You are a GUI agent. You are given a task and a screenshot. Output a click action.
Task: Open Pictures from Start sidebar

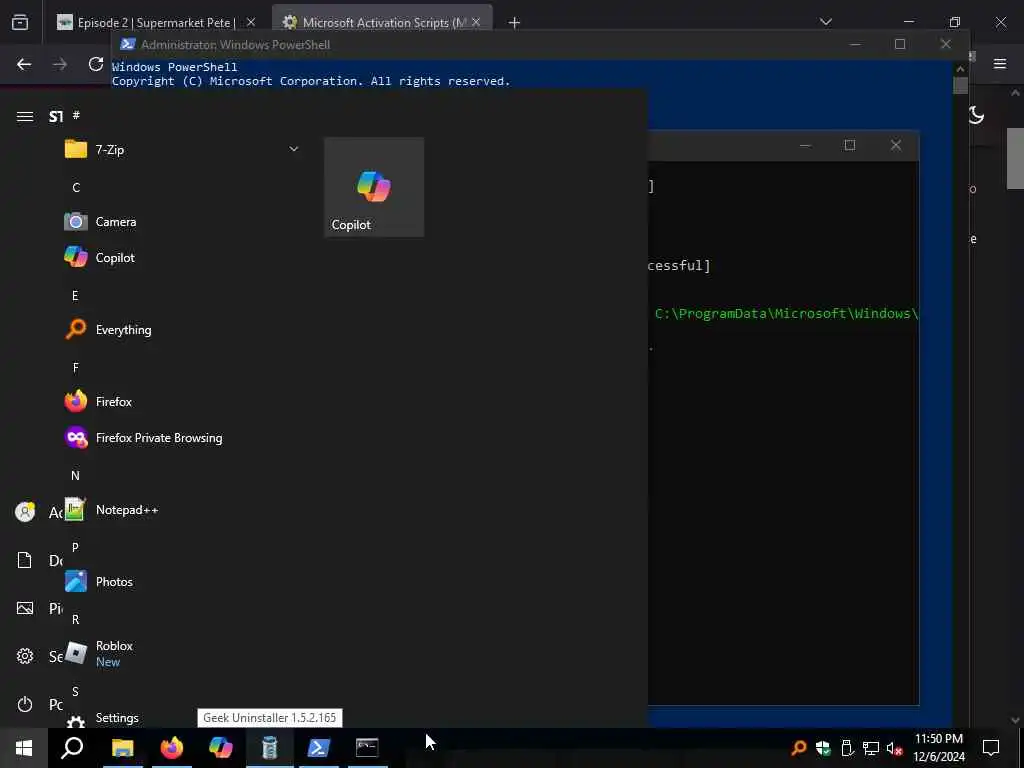coord(25,608)
